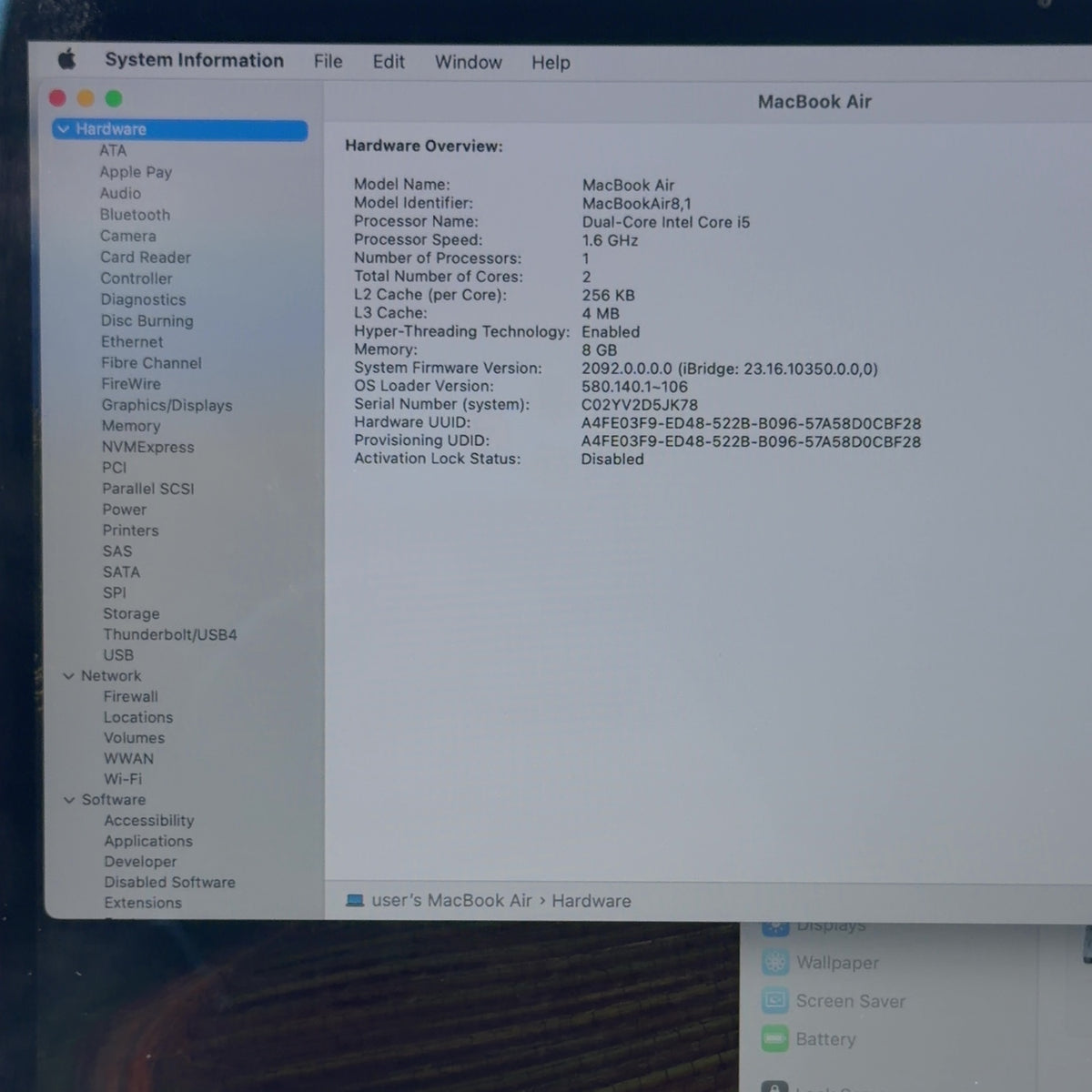
Task: Select Graphics/Displays in the sidebar
Action: pyautogui.click(x=167, y=406)
